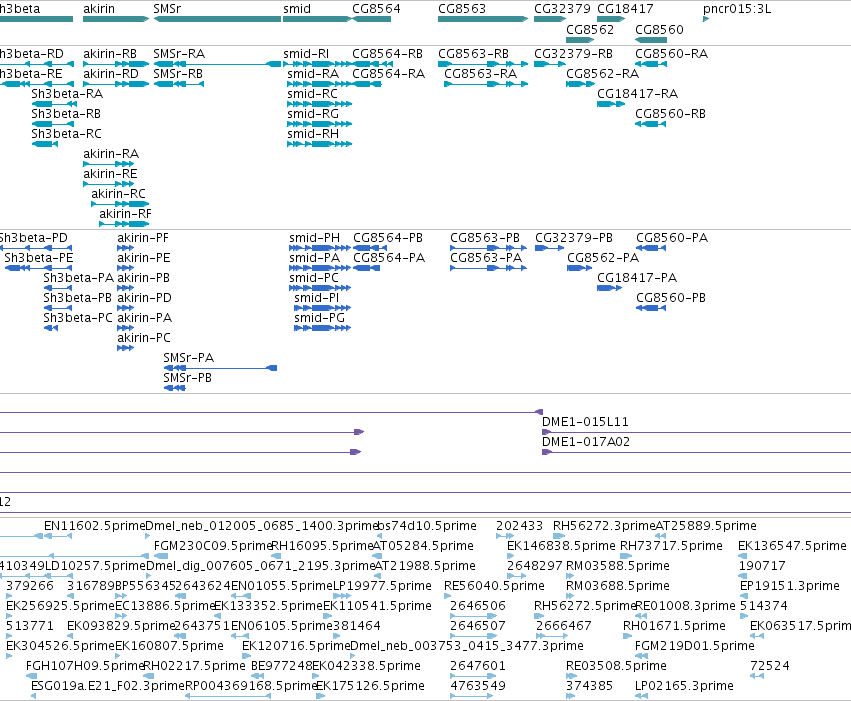
Task: Open BAC clone DME1-017A02
Action: [x=586, y=442]
